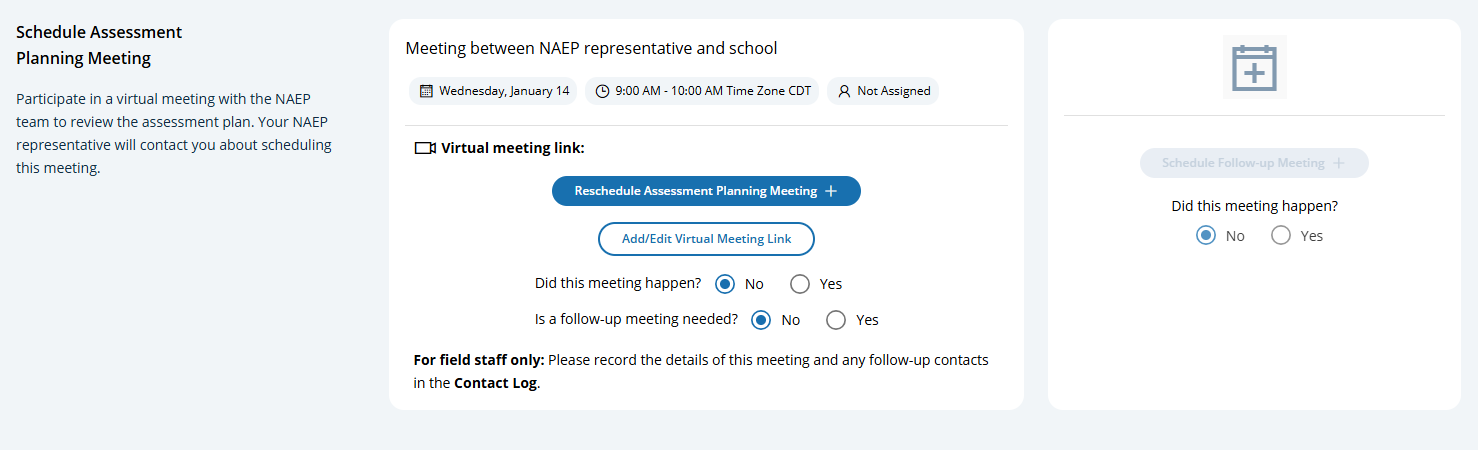Viewport: 1478px width, 450px height.
Task: Click the person icon beside Not Assigned
Action: click(x=844, y=91)
